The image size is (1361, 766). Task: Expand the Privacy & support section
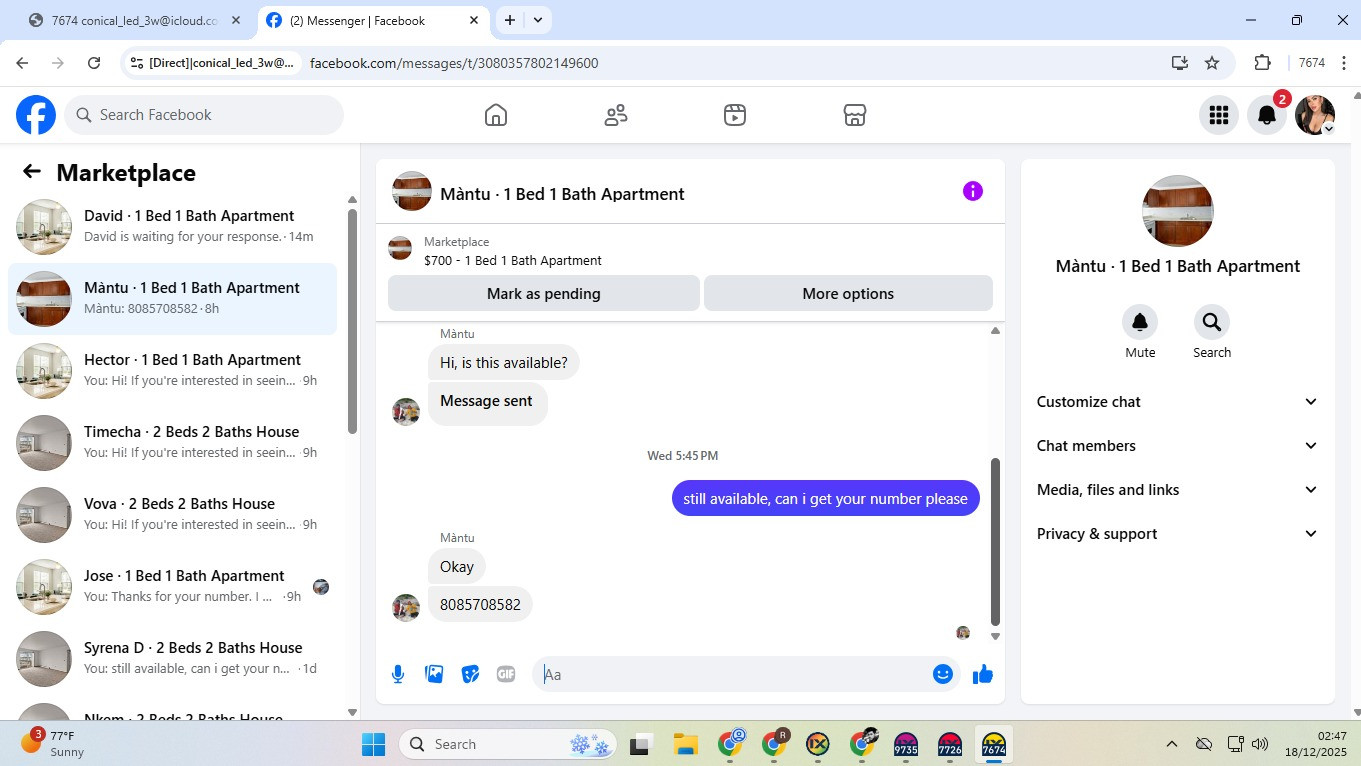1177,534
